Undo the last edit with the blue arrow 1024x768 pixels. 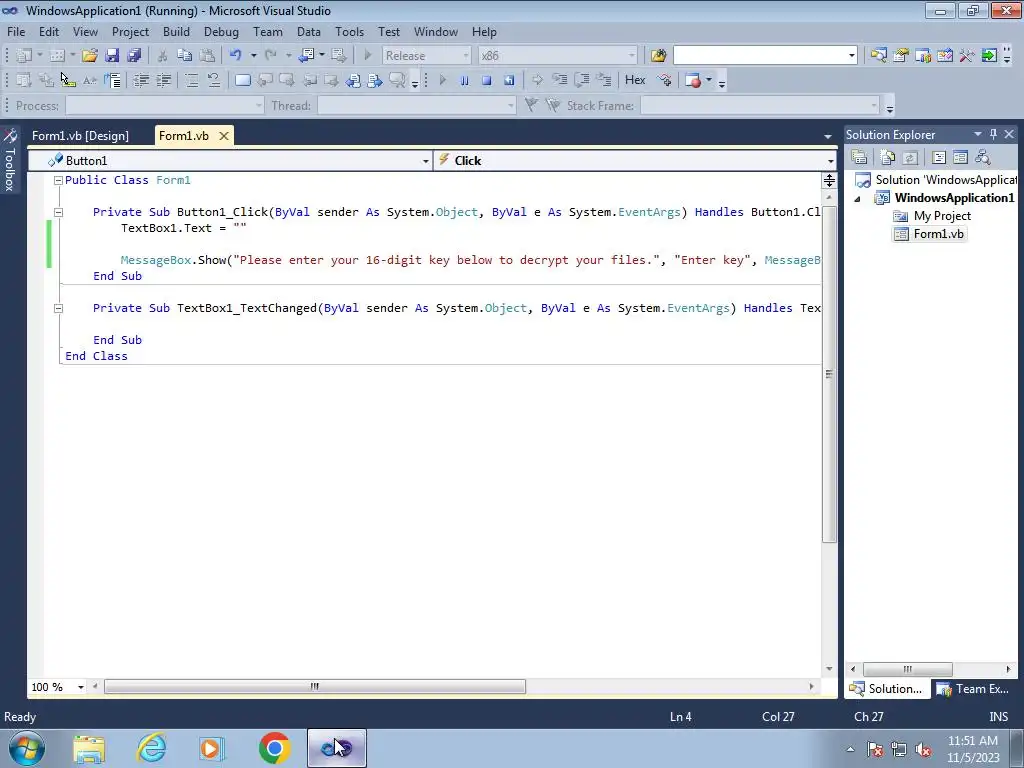coord(236,56)
